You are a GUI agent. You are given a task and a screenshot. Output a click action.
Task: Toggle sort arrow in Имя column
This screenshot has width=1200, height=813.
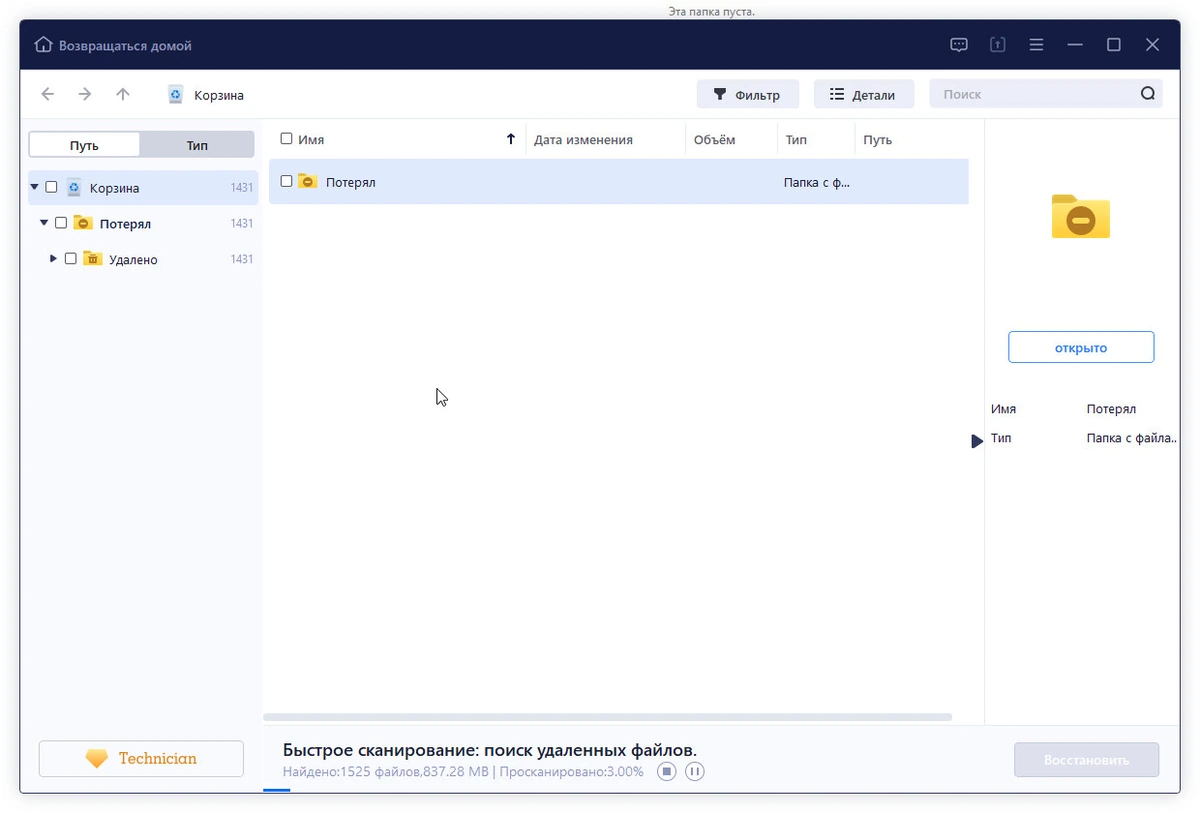[511, 140]
